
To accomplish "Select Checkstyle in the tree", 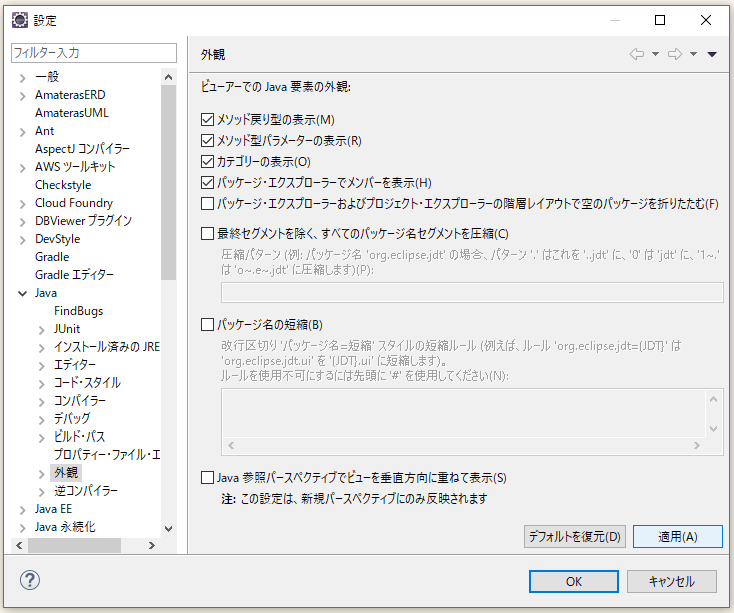I will (x=63, y=185).
